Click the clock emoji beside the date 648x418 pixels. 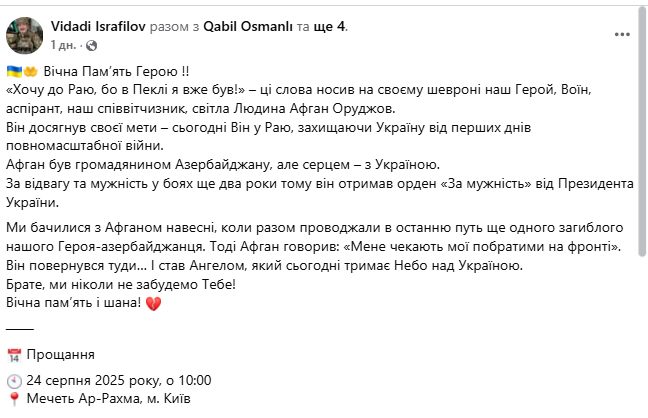[x=14, y=381]
